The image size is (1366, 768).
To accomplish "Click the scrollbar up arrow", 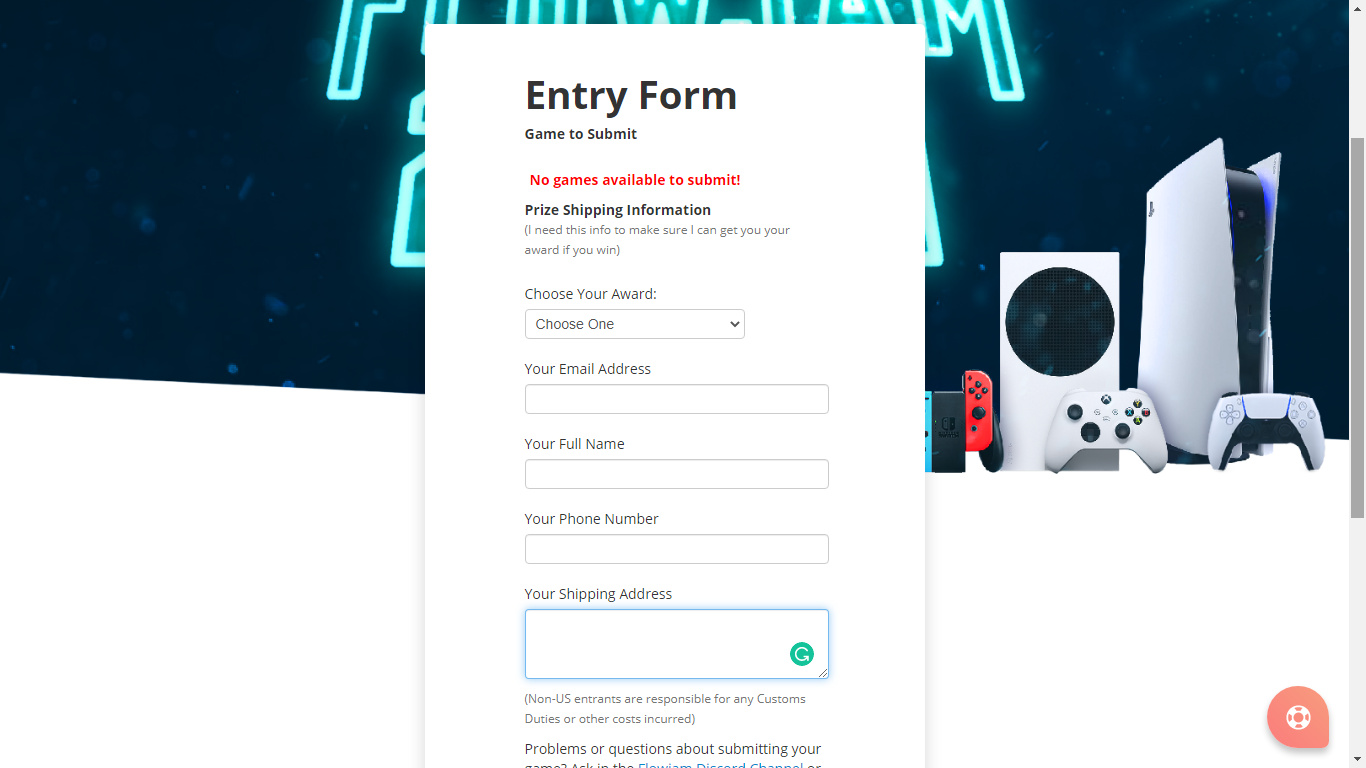I will (1357, 8).
